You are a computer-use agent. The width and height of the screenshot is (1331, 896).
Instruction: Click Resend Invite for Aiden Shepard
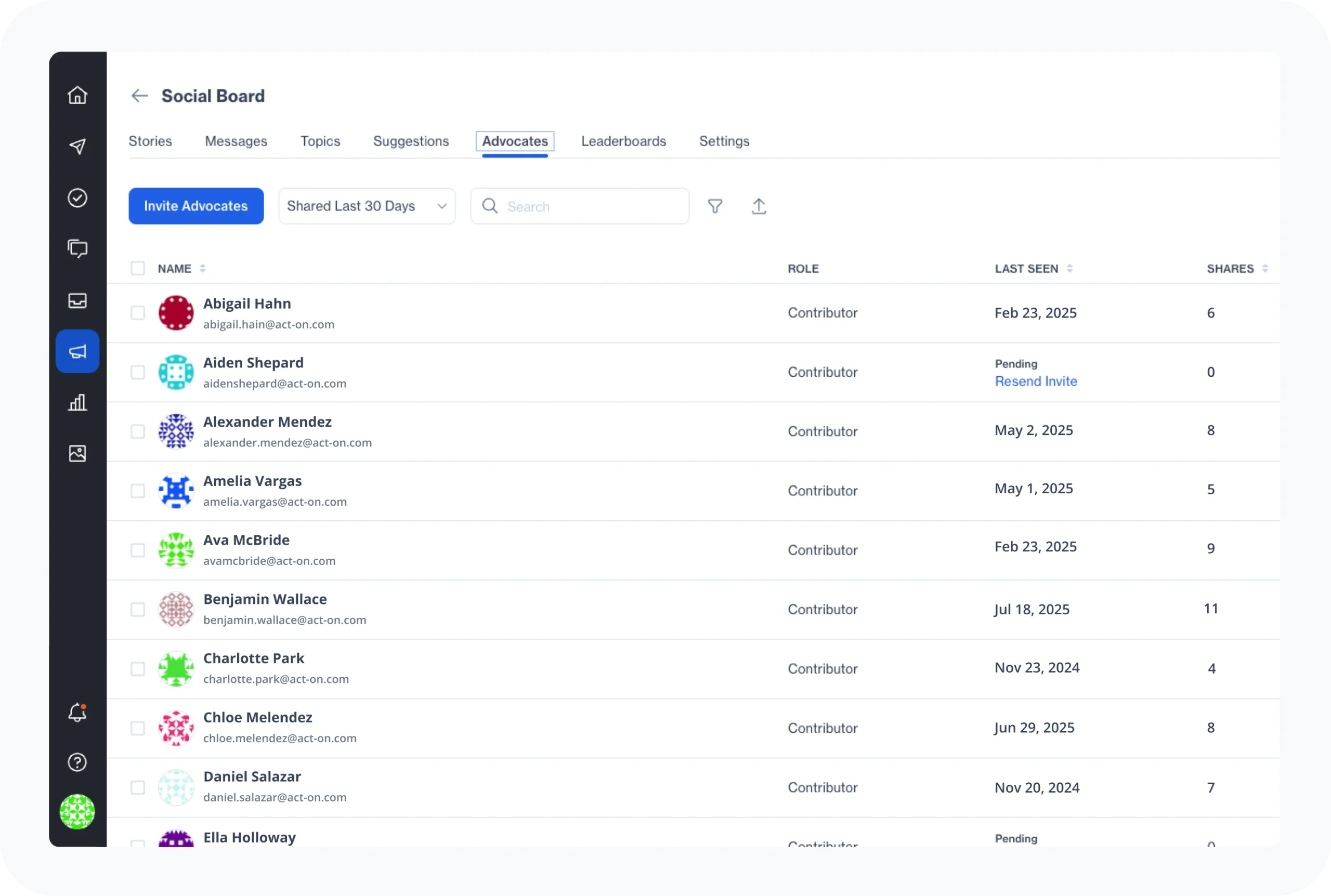(1036, 381)
